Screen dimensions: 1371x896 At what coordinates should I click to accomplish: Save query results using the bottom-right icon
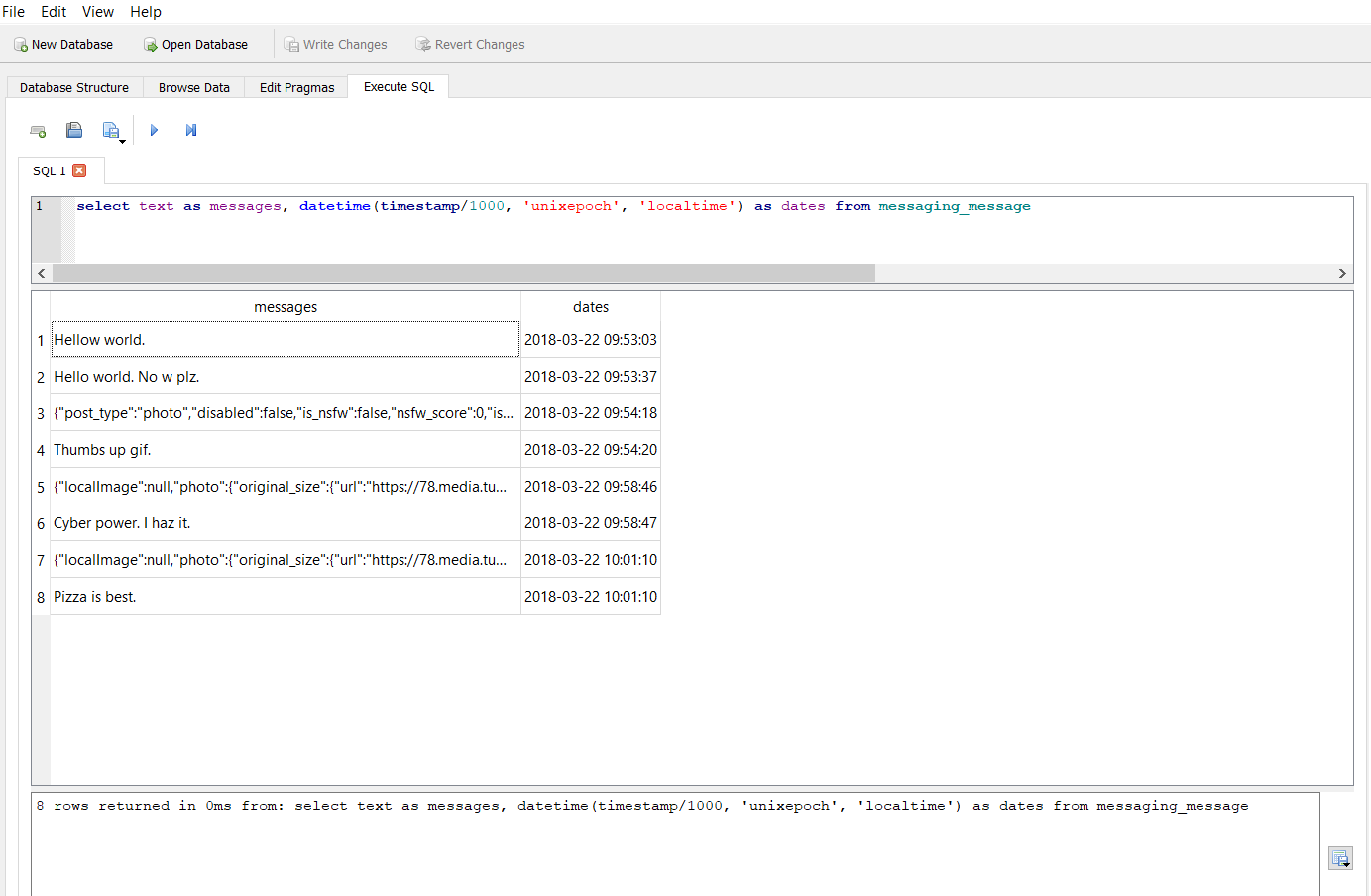[x=1340, y=857]
